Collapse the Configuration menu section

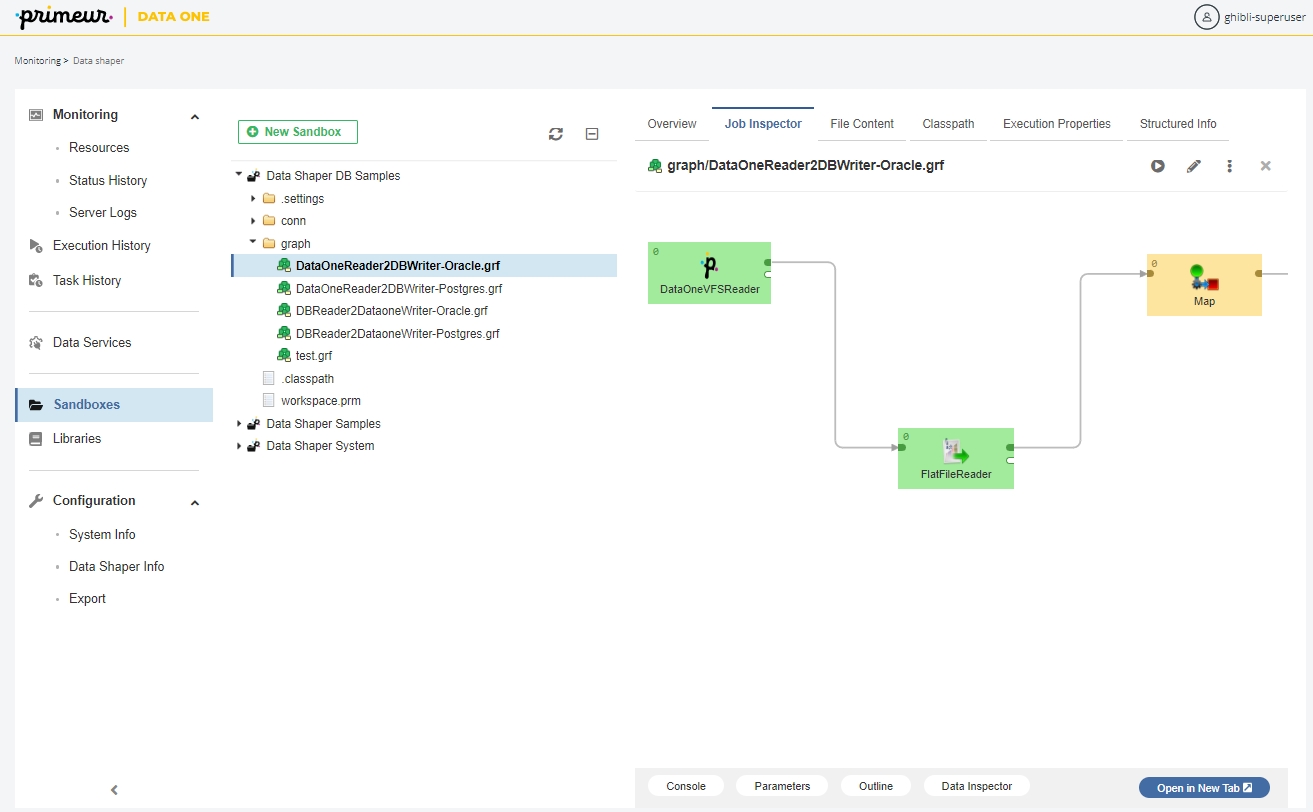(195, 502)
